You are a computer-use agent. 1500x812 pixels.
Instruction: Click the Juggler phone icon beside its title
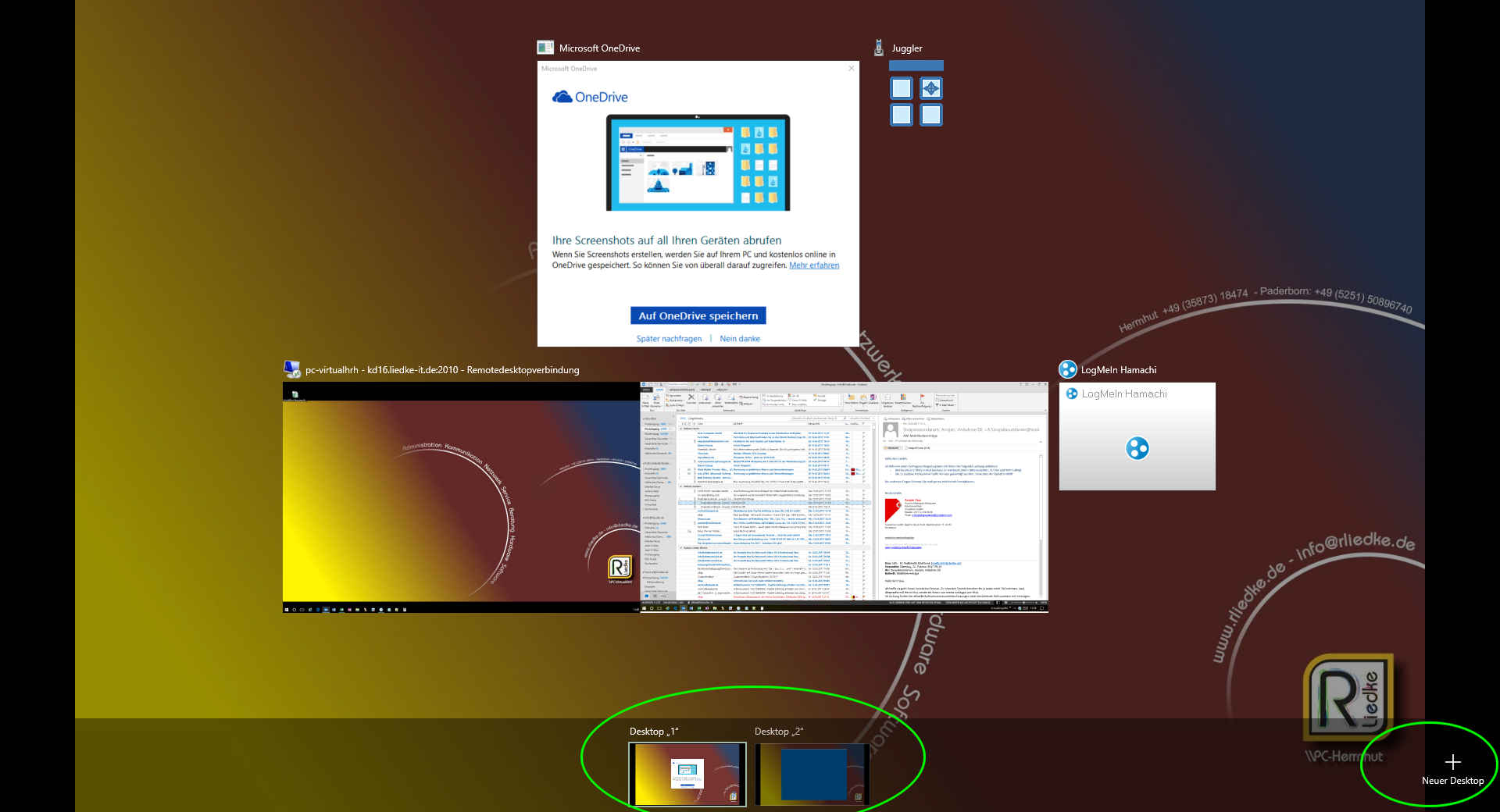point(880,47)
